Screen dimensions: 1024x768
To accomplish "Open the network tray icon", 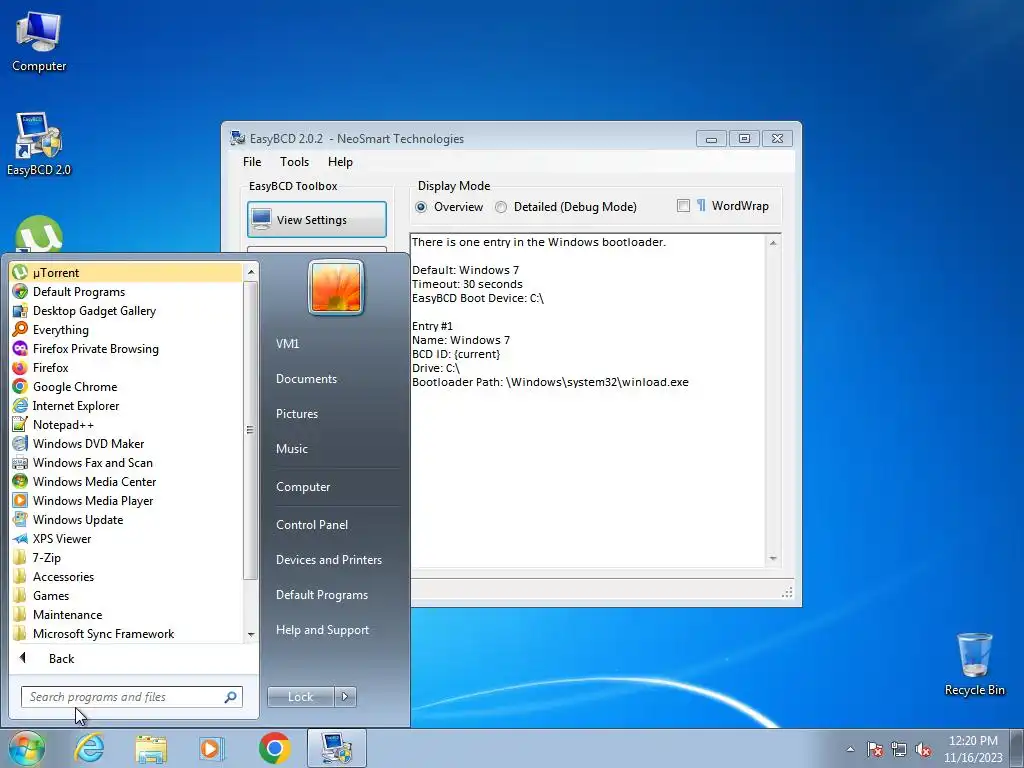I will tap(899, 750).
